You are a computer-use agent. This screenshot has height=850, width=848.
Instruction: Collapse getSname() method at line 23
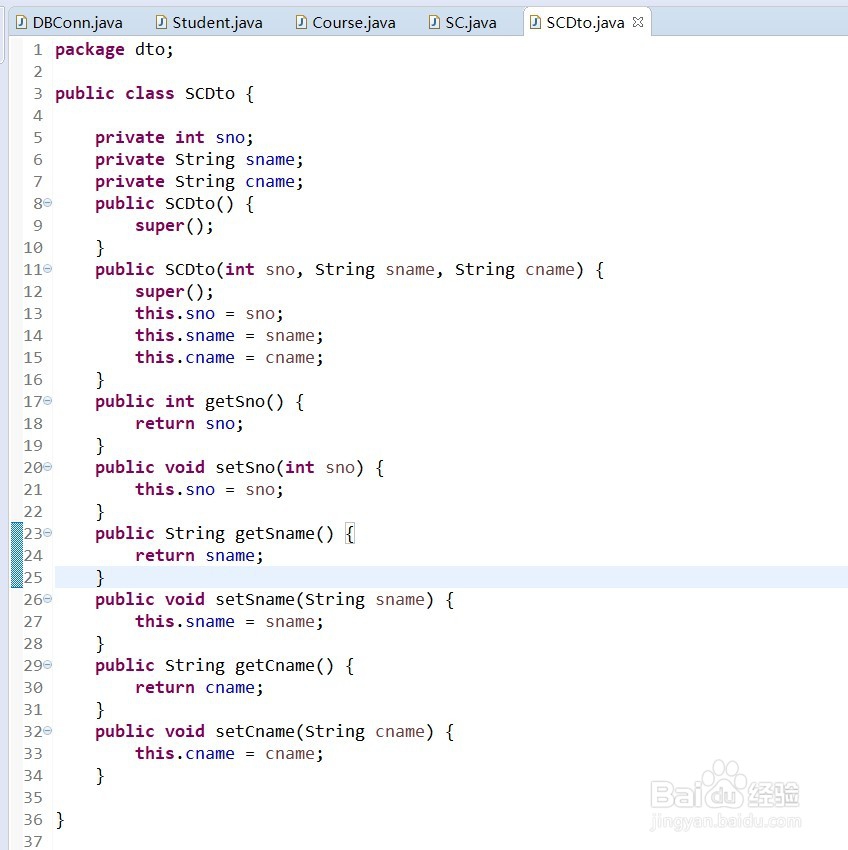tap(48, 533)
